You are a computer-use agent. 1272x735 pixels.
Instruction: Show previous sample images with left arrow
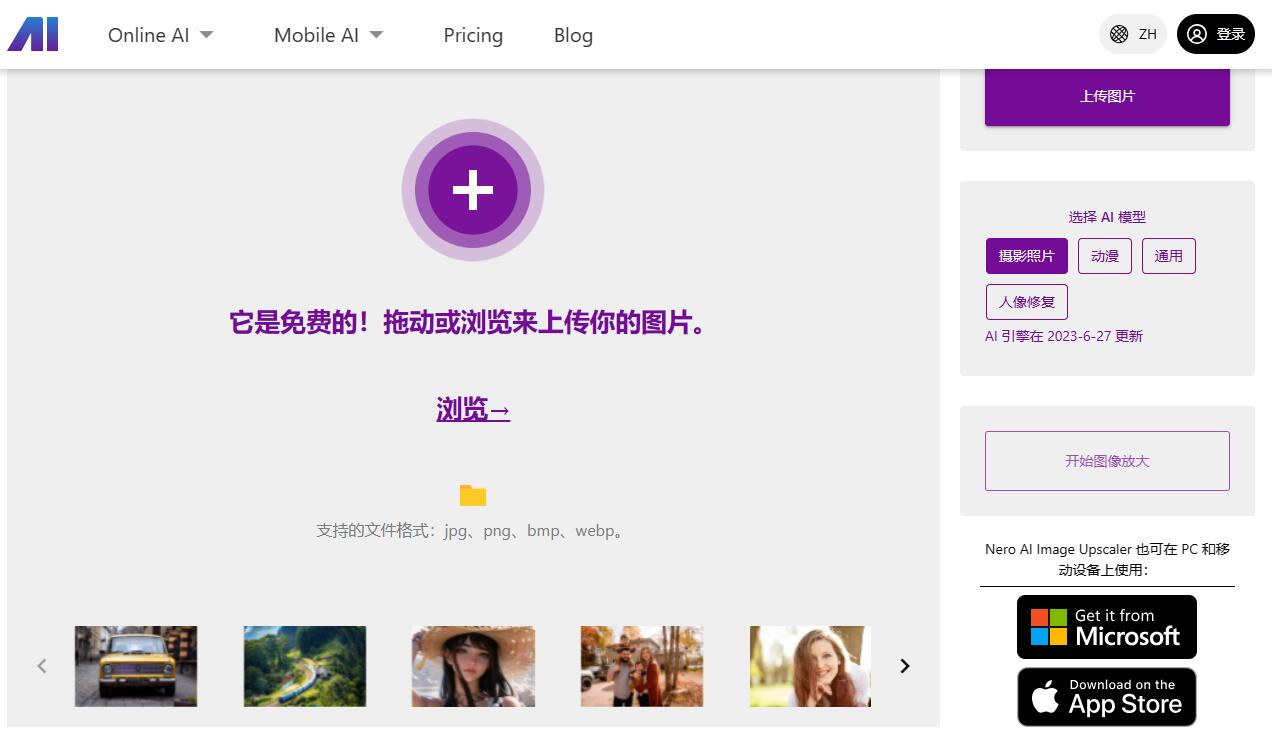[x=42, y=666]
